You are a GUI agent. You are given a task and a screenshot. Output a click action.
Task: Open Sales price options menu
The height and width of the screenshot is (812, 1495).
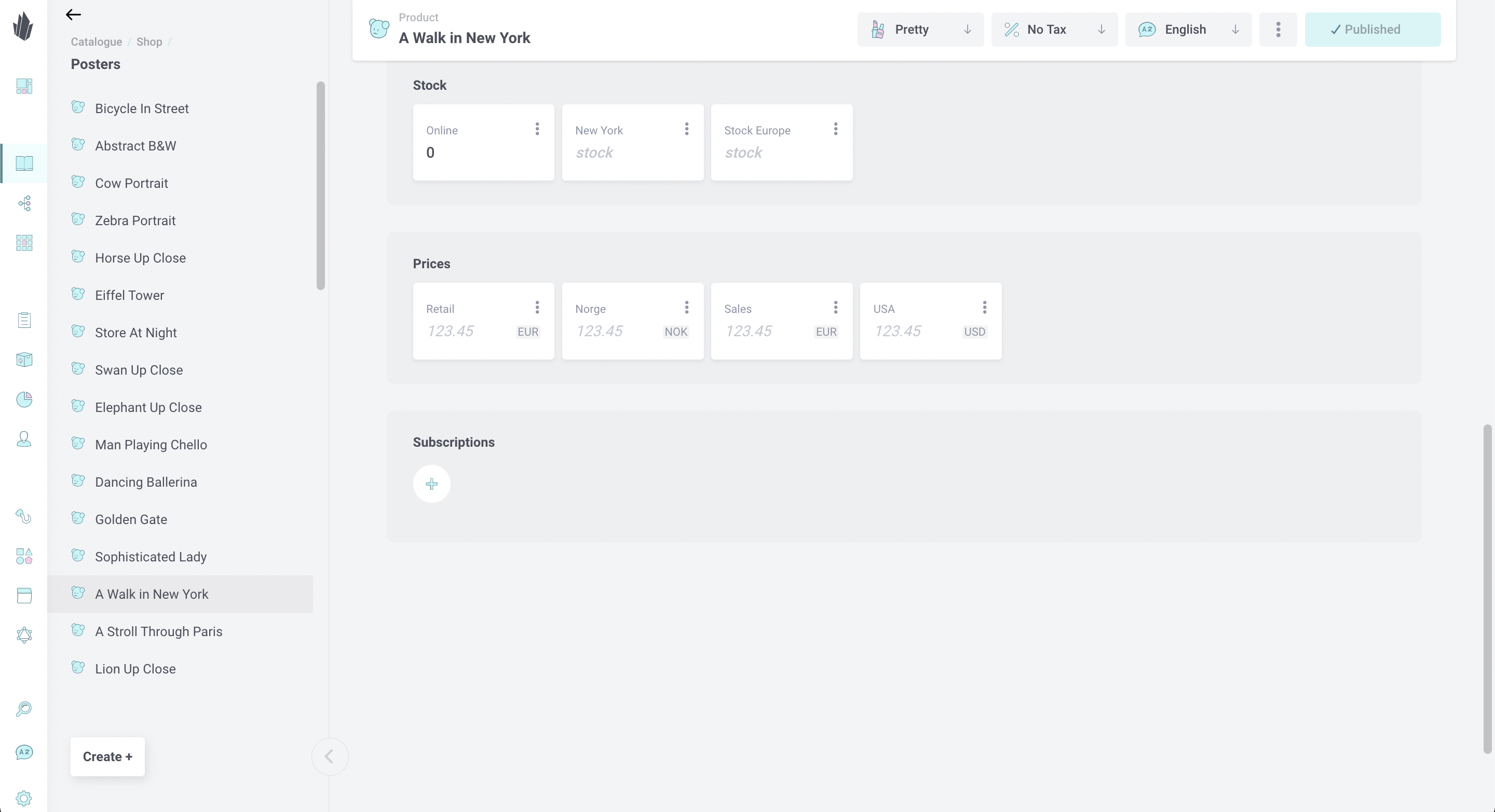pyautogui.click(x=836, y=307)
